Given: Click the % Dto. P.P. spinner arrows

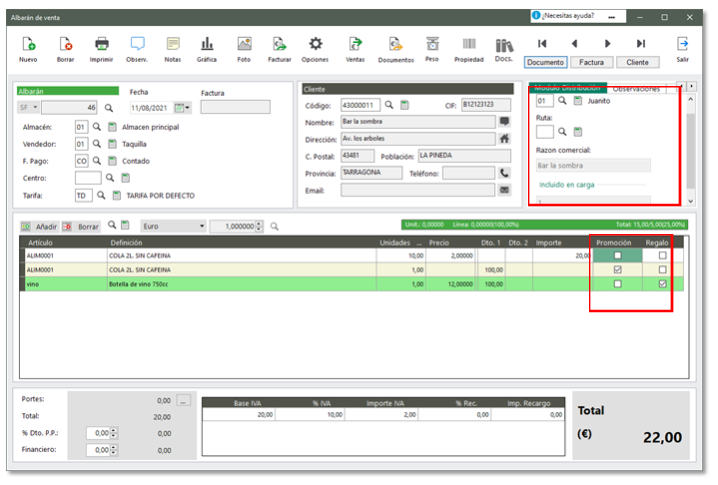Looking at the screenshot, I should (114, 433).
